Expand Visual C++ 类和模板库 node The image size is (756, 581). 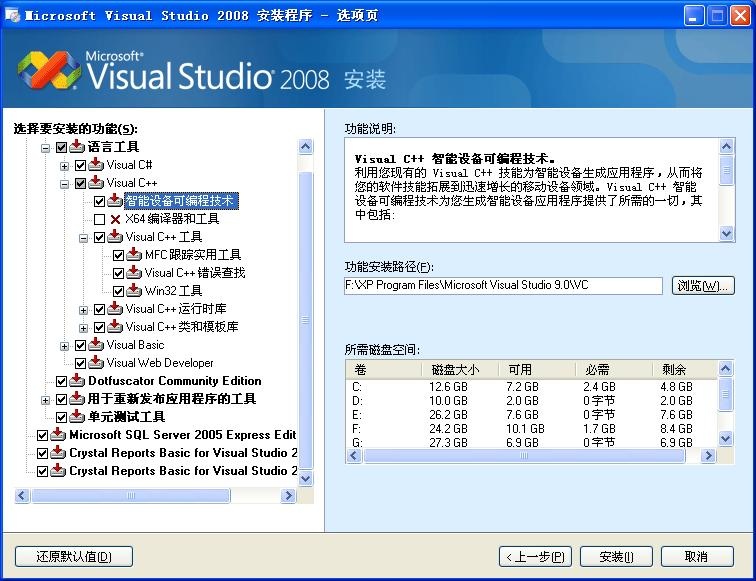coord(83,328)
